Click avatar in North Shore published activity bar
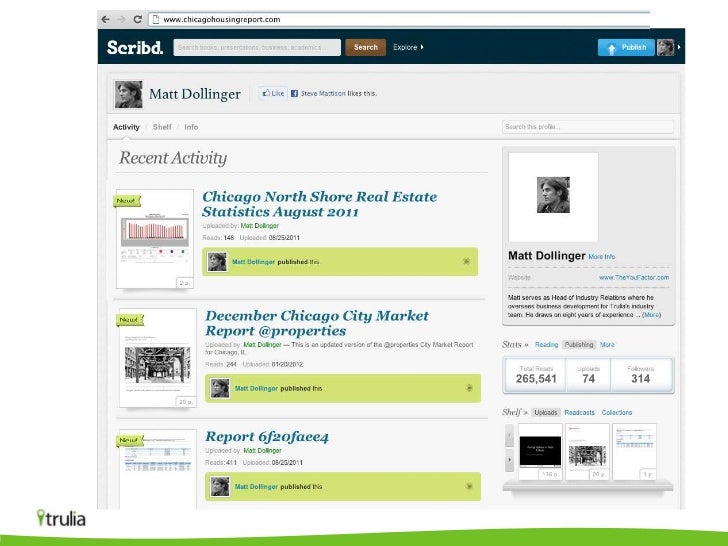The image size is (728, 546). 217,262
